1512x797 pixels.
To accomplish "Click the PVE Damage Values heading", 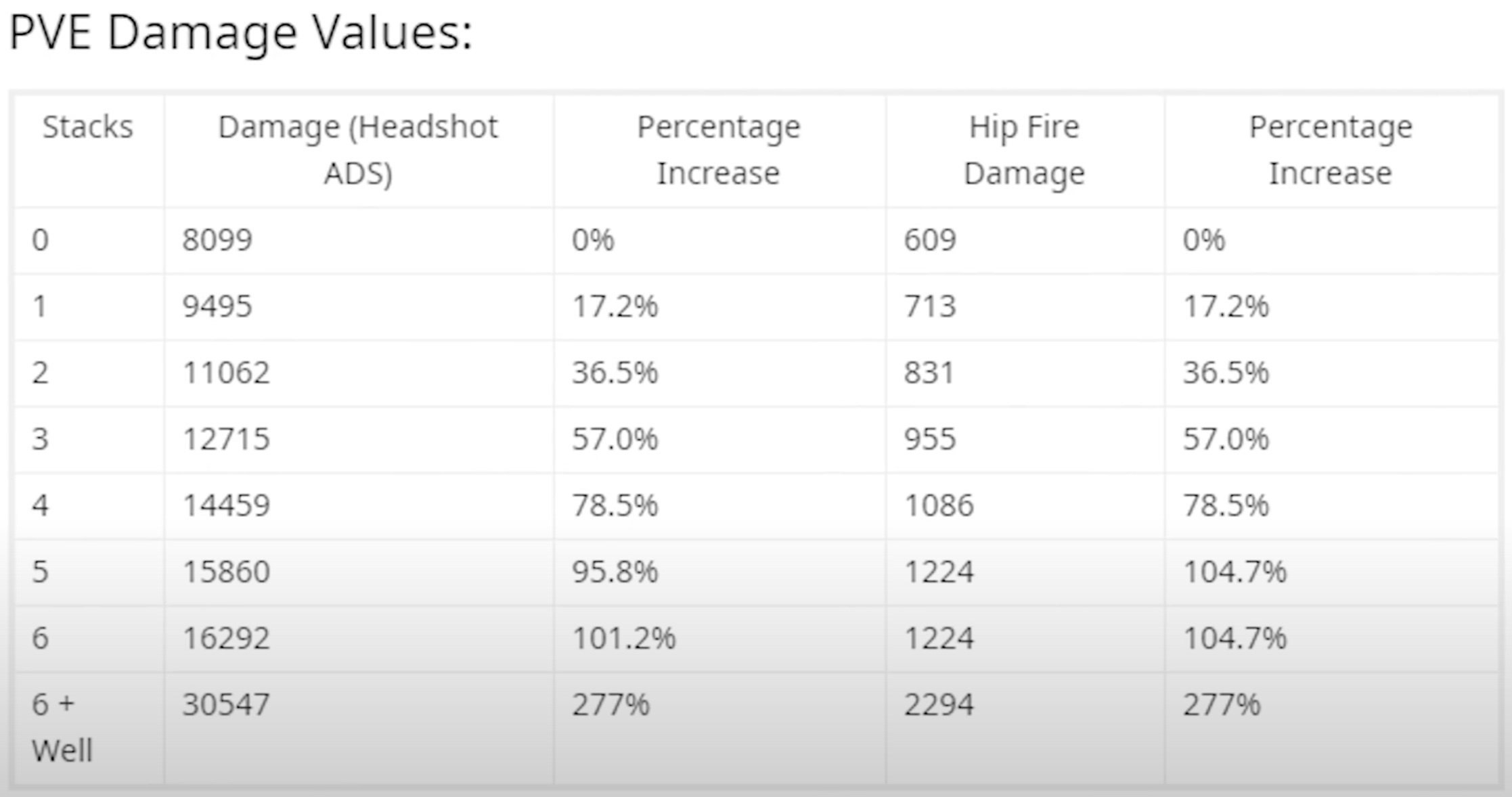I will [x=240, y=32].
